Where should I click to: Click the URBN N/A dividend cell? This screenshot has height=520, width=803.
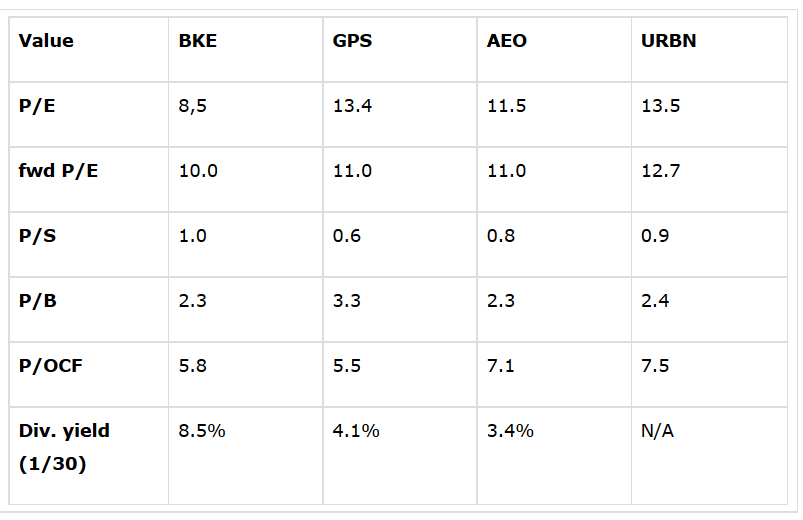click(x=658, y=431)
